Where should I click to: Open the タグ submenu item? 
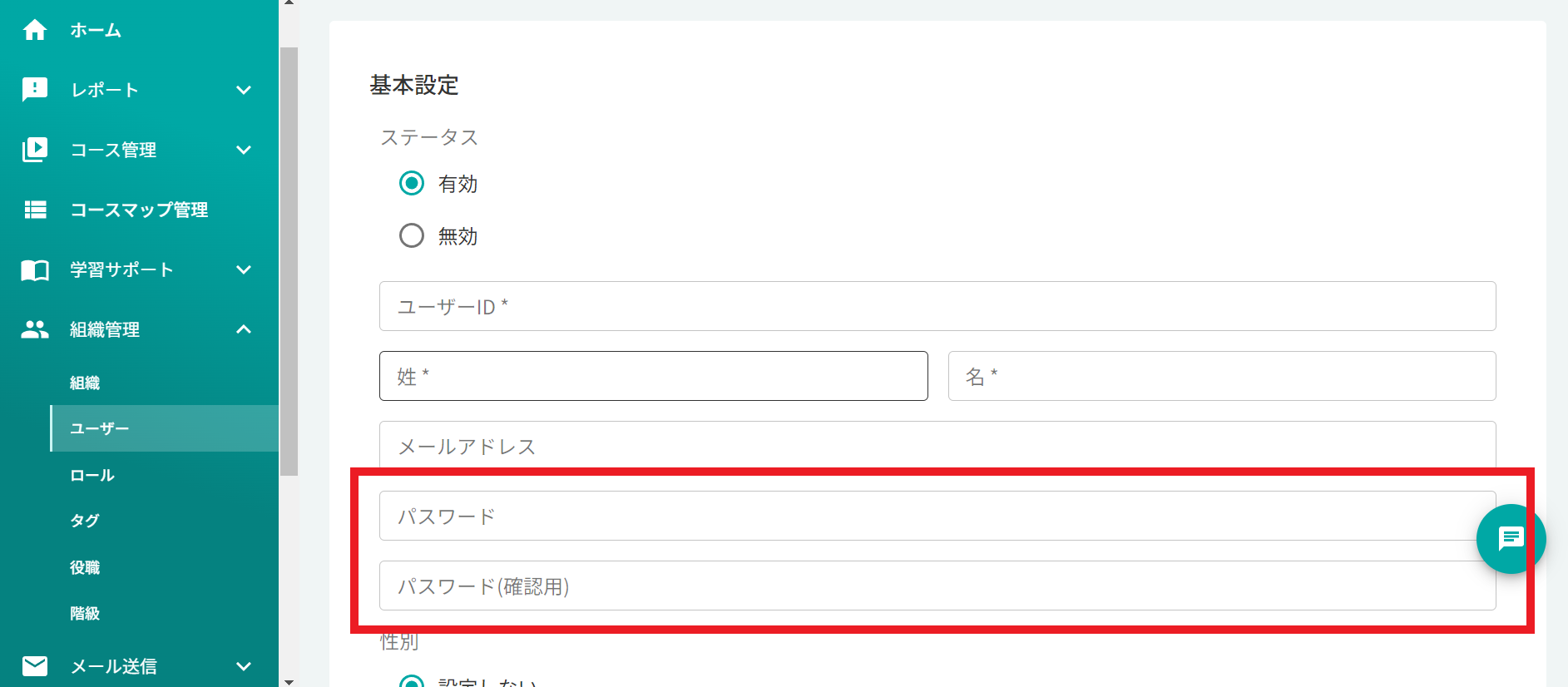coord(85,521)
